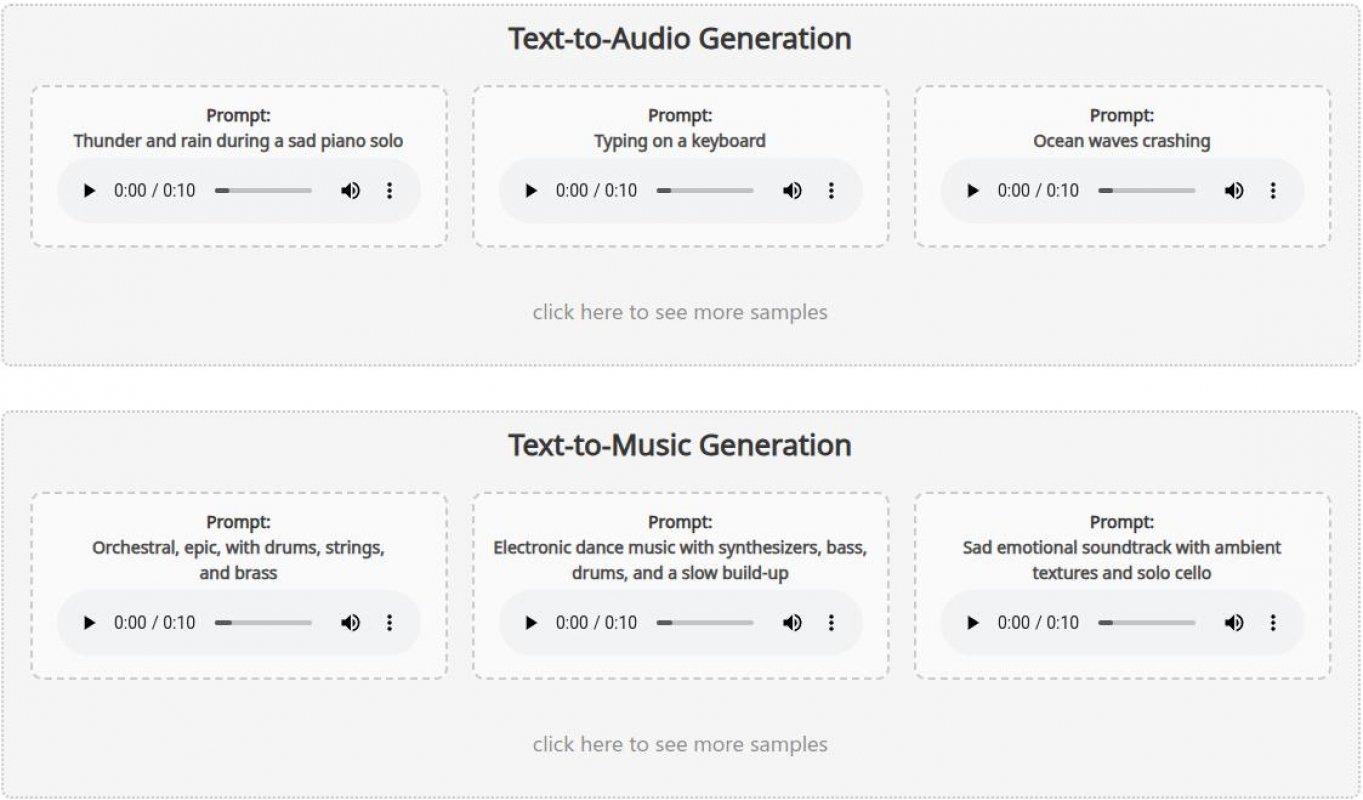Click "click here to see more samples" under Text-to-Audio
The image size is (1363, 800).
(681, 312)
